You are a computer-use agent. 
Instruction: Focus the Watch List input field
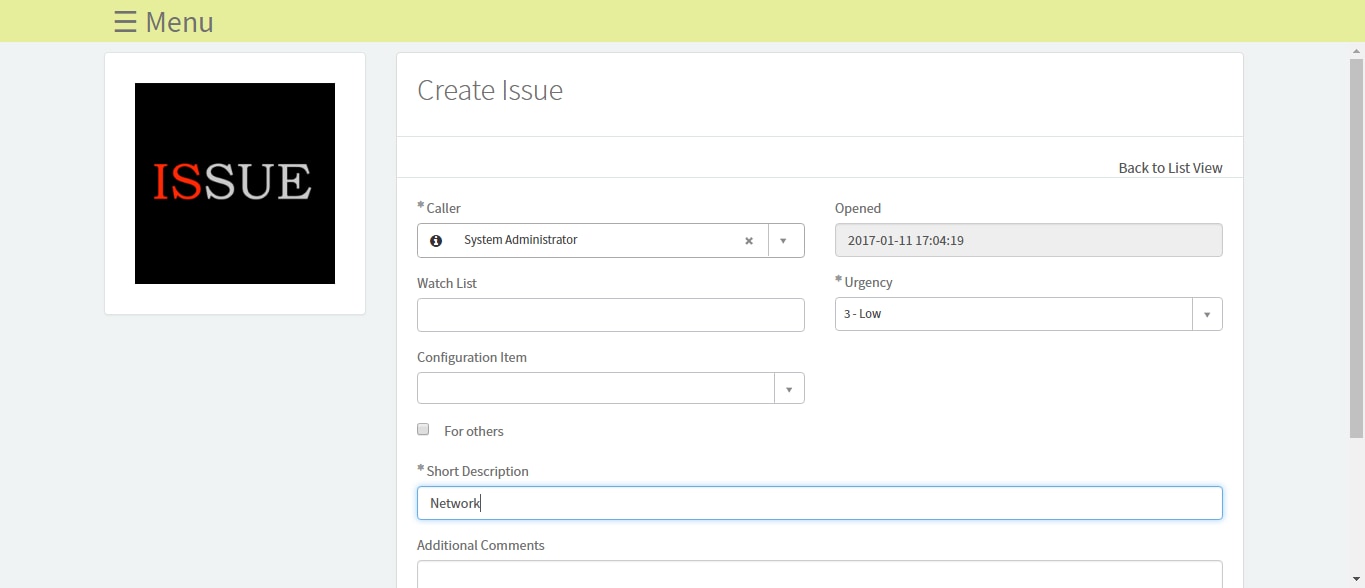tap(610, 315)
